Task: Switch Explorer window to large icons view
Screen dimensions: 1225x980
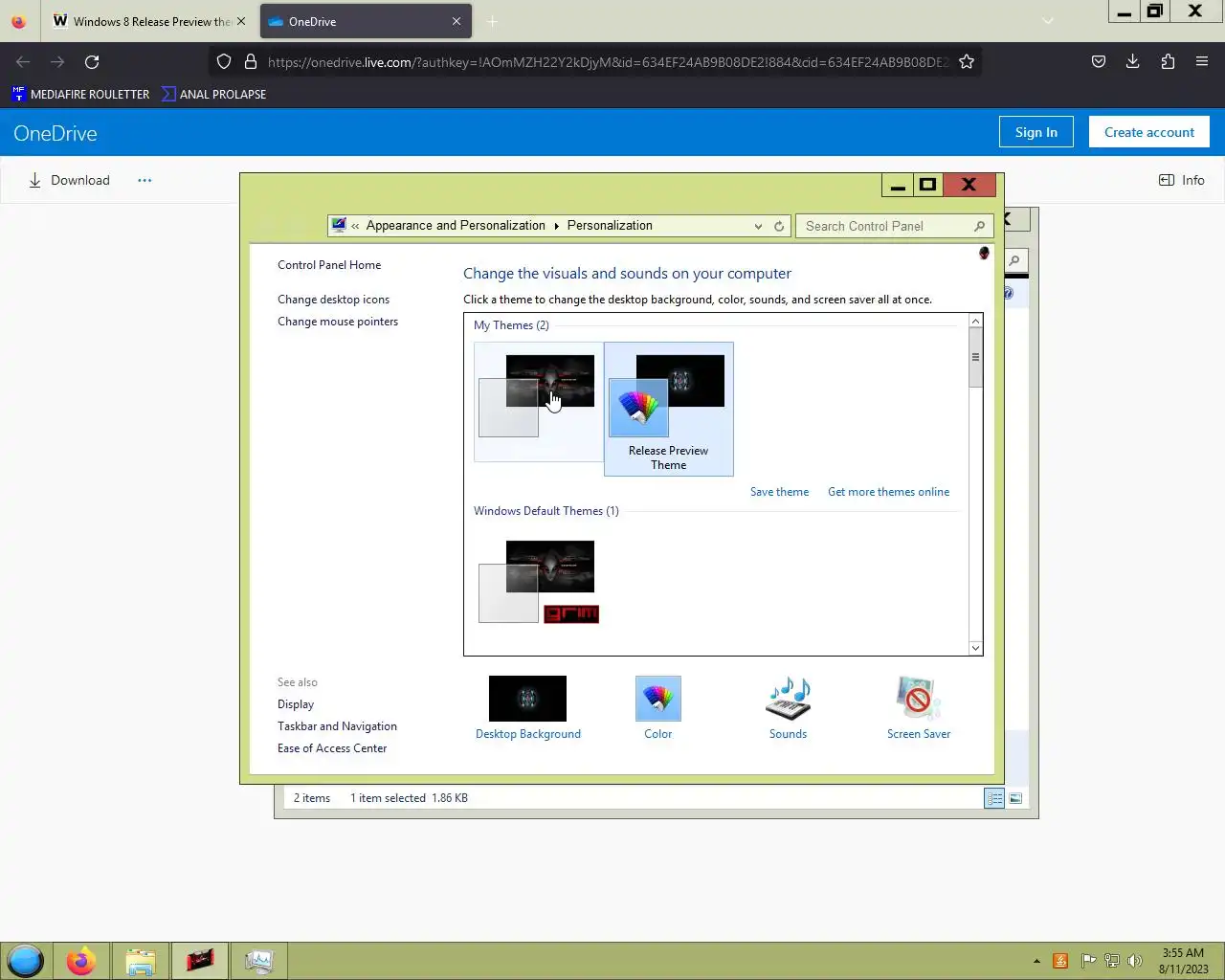Action: tap(1015, 798)
